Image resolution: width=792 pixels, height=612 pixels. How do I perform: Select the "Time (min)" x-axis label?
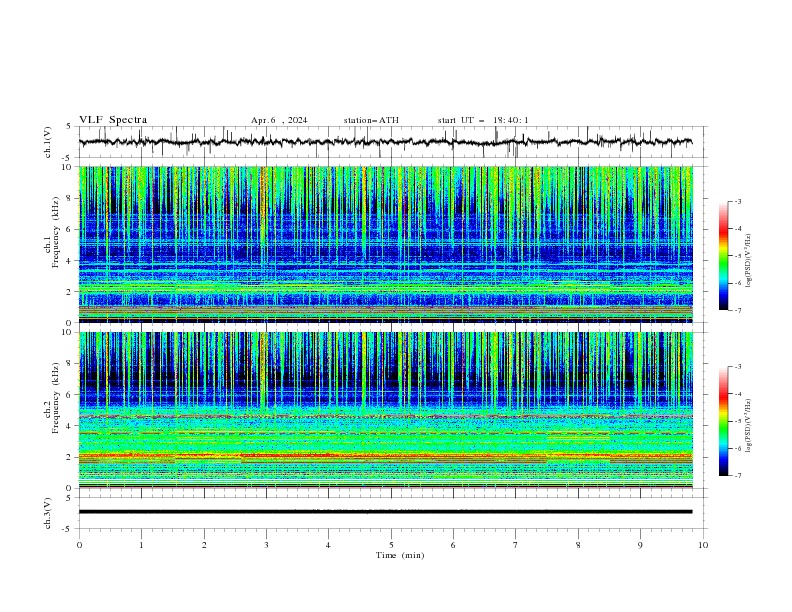click(x=400, y=555)
